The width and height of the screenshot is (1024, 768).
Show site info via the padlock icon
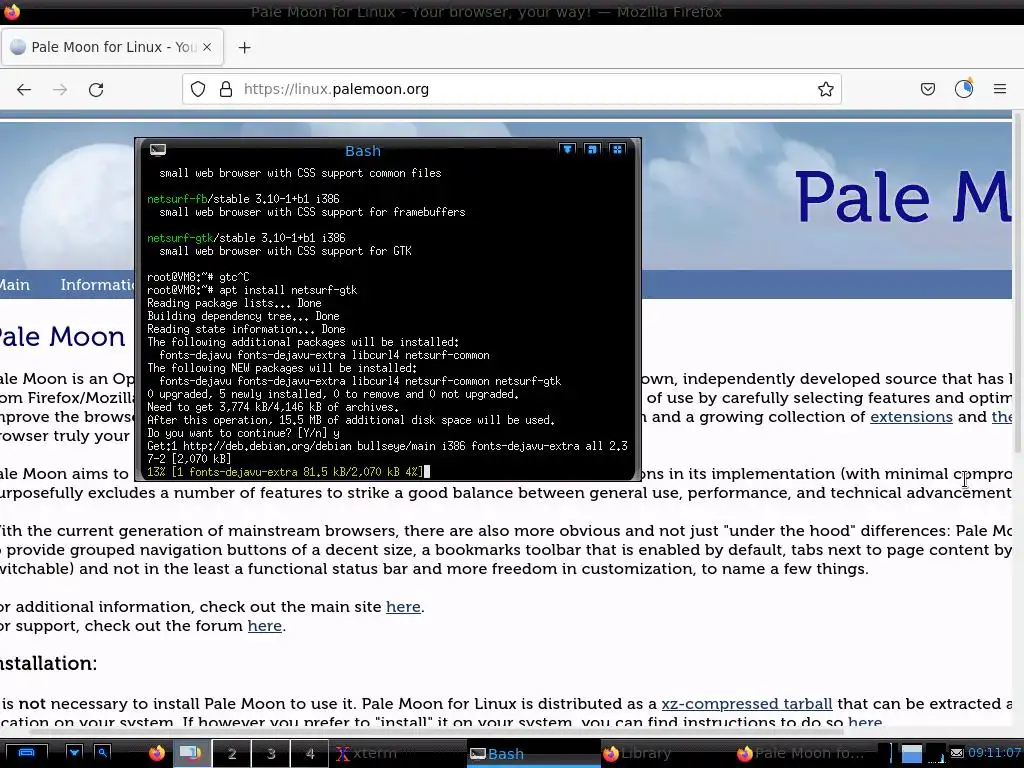tap(226, 89)
